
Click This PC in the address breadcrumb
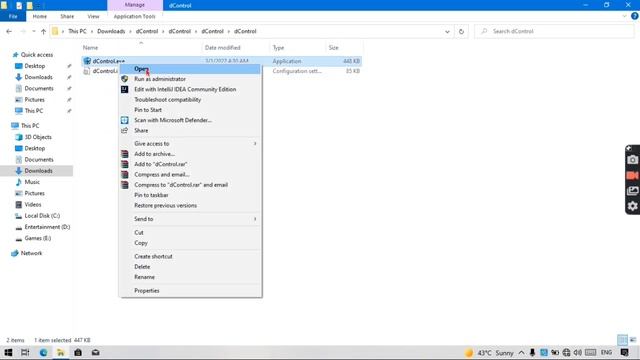tap(77, 31)
